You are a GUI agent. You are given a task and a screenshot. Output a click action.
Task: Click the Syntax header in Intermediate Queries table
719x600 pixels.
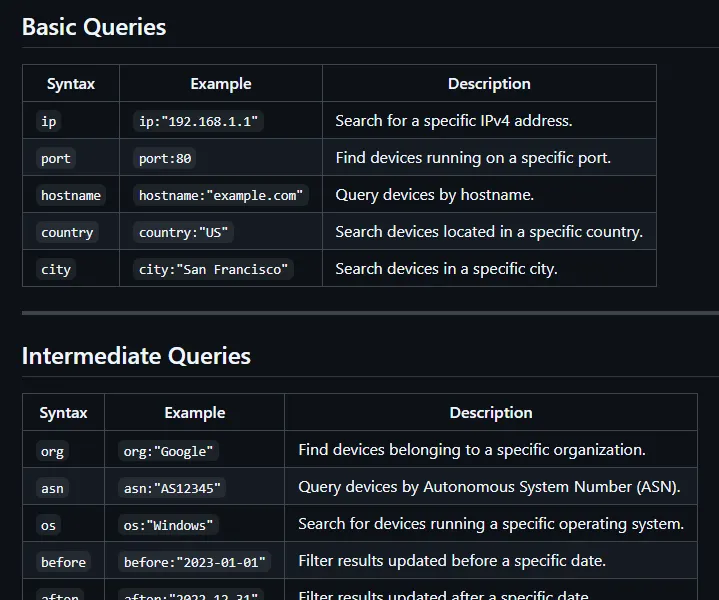click(63, 413)
